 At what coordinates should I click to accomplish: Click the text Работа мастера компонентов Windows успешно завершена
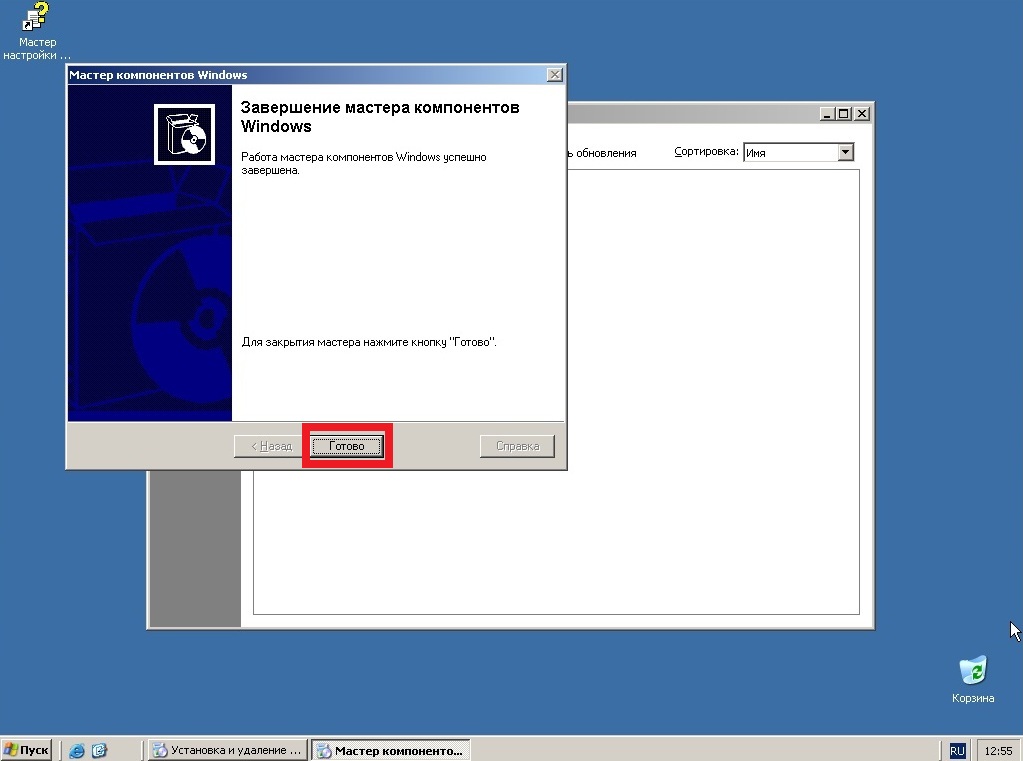[x=363, y=163]
